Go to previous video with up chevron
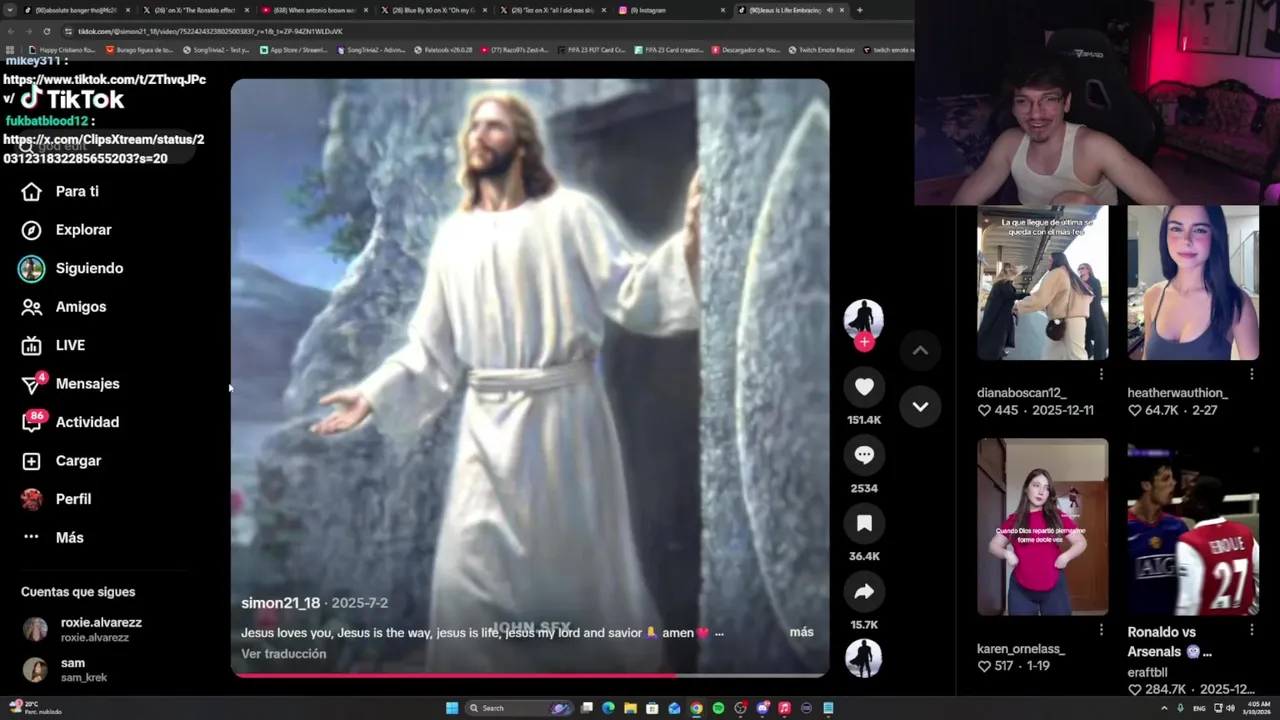Viewport: 1280px width, 720px height. tap(920, 350)
